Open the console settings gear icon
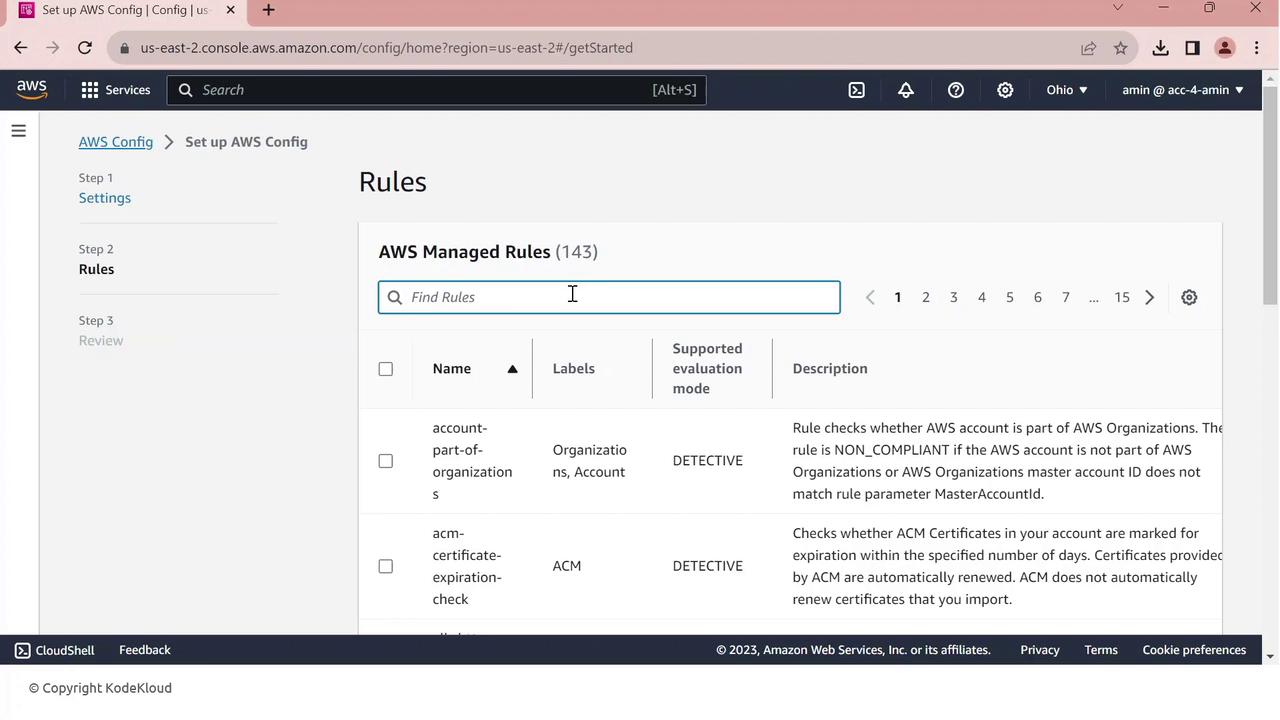The width and height of the screenshot is (1280, 720). pos(1005,90)
